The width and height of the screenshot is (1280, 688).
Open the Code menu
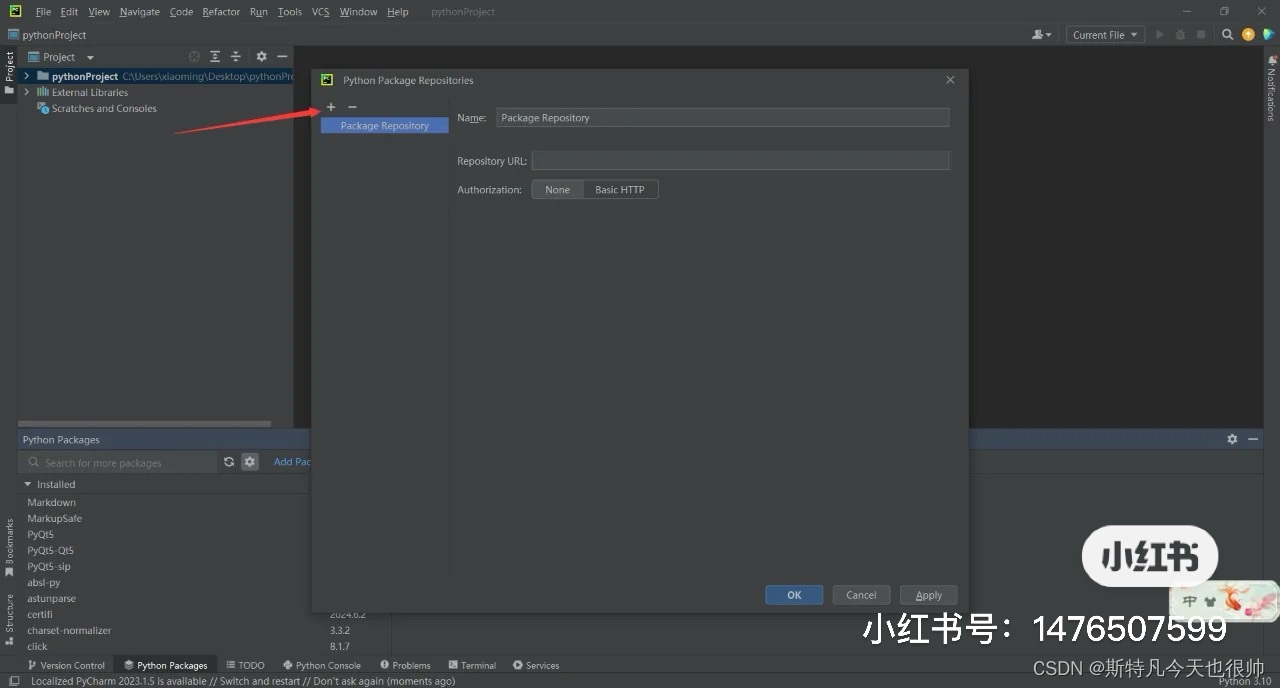tap(181, 12)
